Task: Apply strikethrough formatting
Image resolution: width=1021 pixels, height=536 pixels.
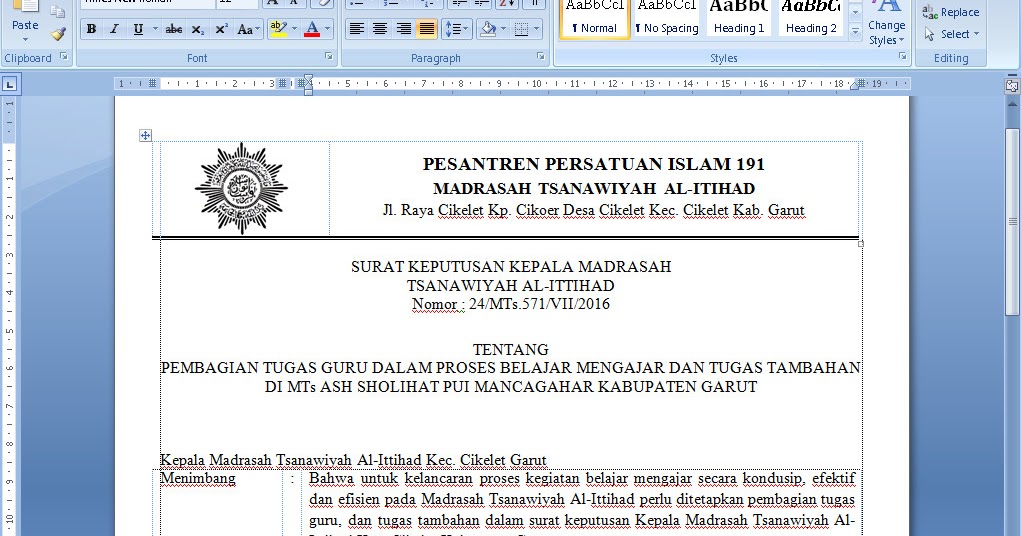Action: [x=174, y=29]
